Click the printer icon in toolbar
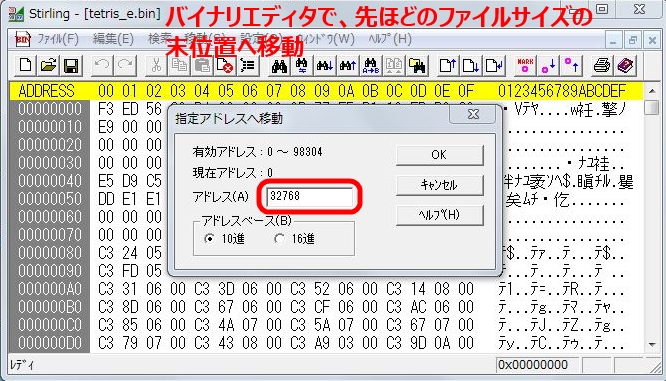The image size is (666, 381). point(602,65)
